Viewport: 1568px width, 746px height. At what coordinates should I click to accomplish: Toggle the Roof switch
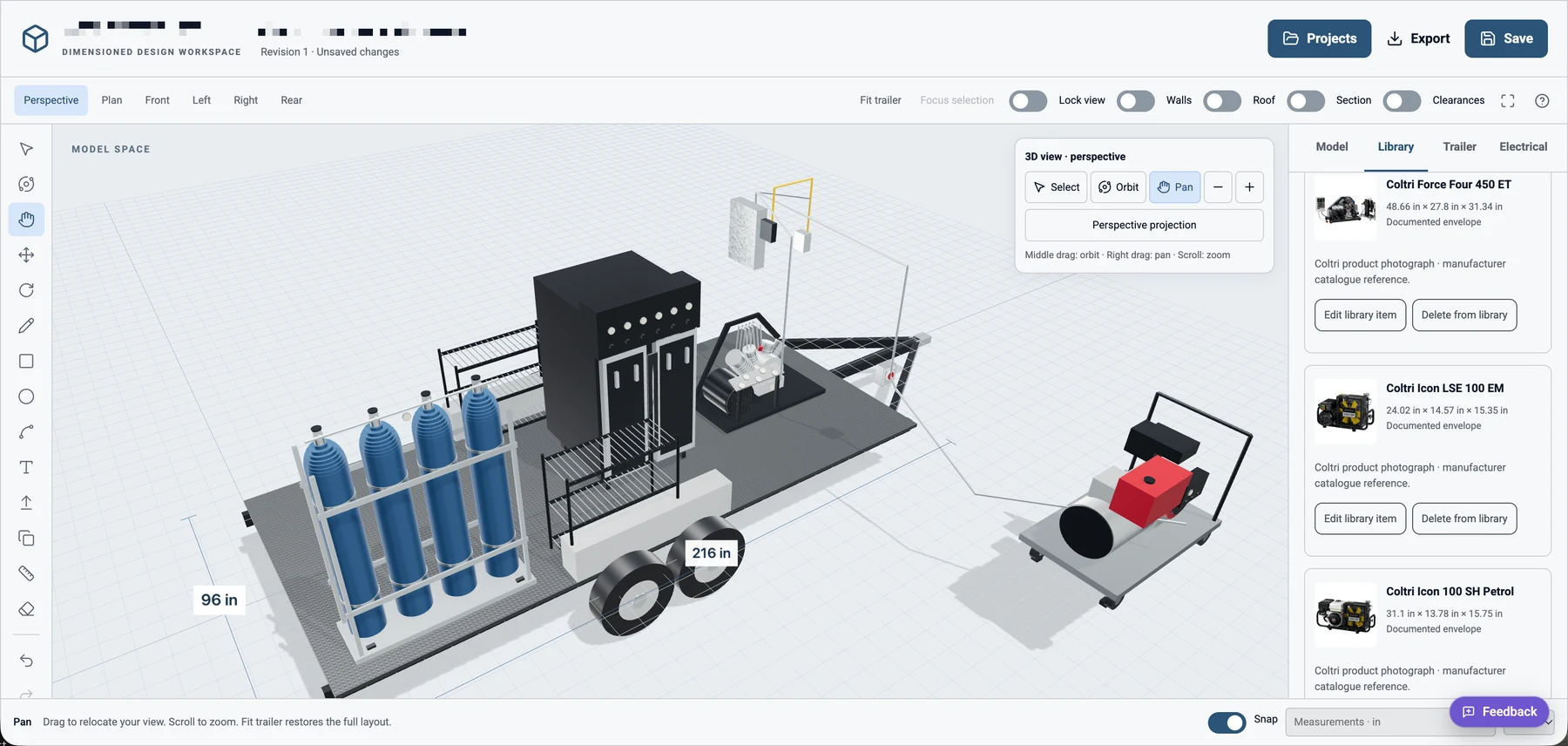(1222, 100)
